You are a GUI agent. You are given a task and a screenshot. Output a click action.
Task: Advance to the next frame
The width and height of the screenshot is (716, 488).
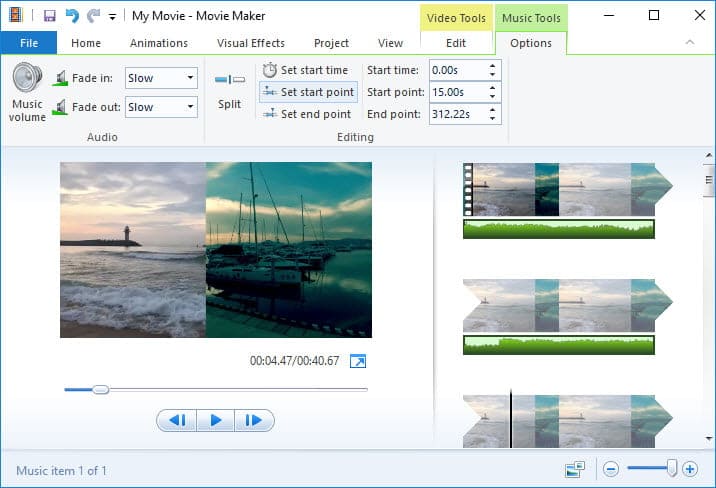253,420
